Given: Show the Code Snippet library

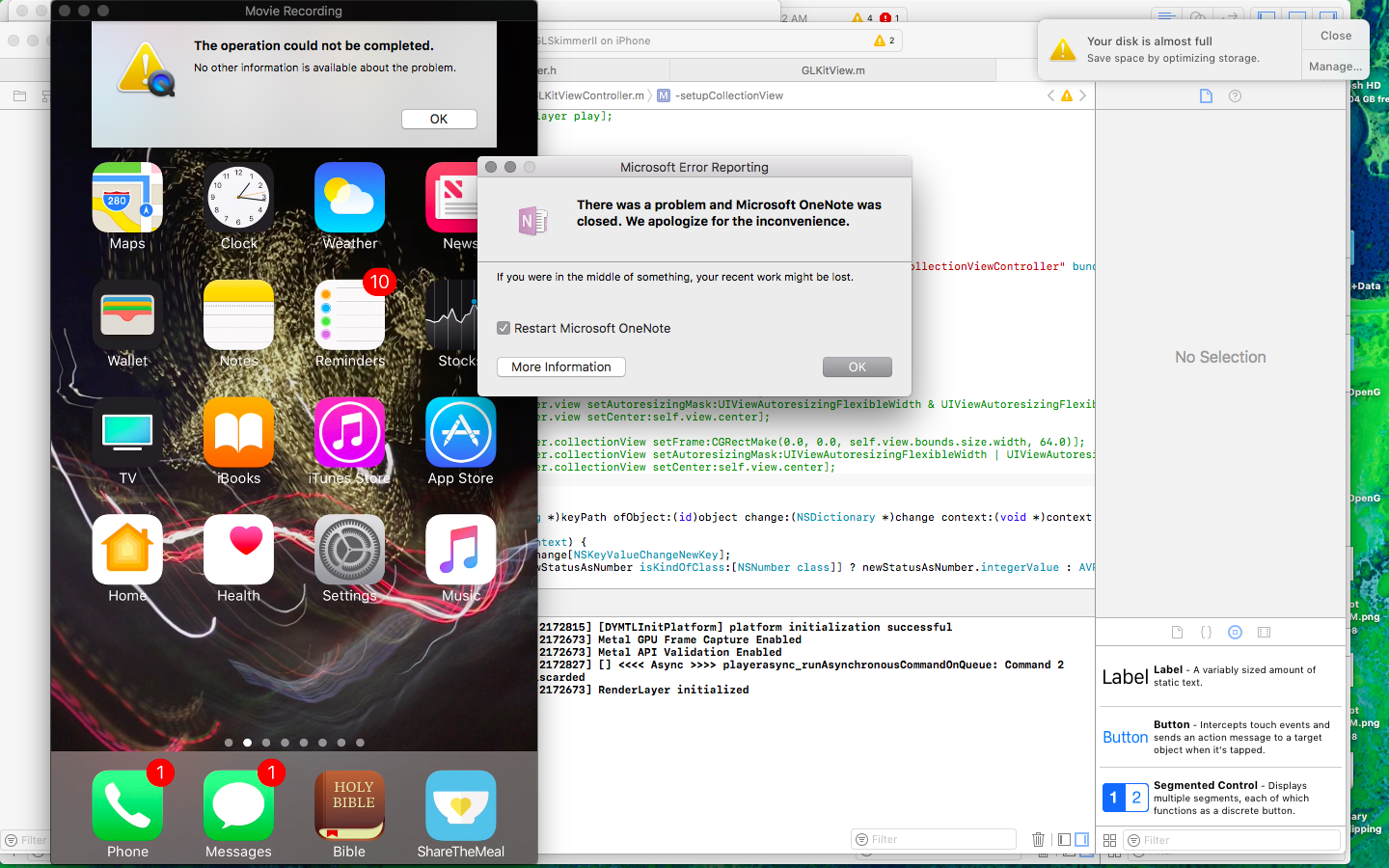Looking at the screenshot, I should click(x=1206, y=633).
